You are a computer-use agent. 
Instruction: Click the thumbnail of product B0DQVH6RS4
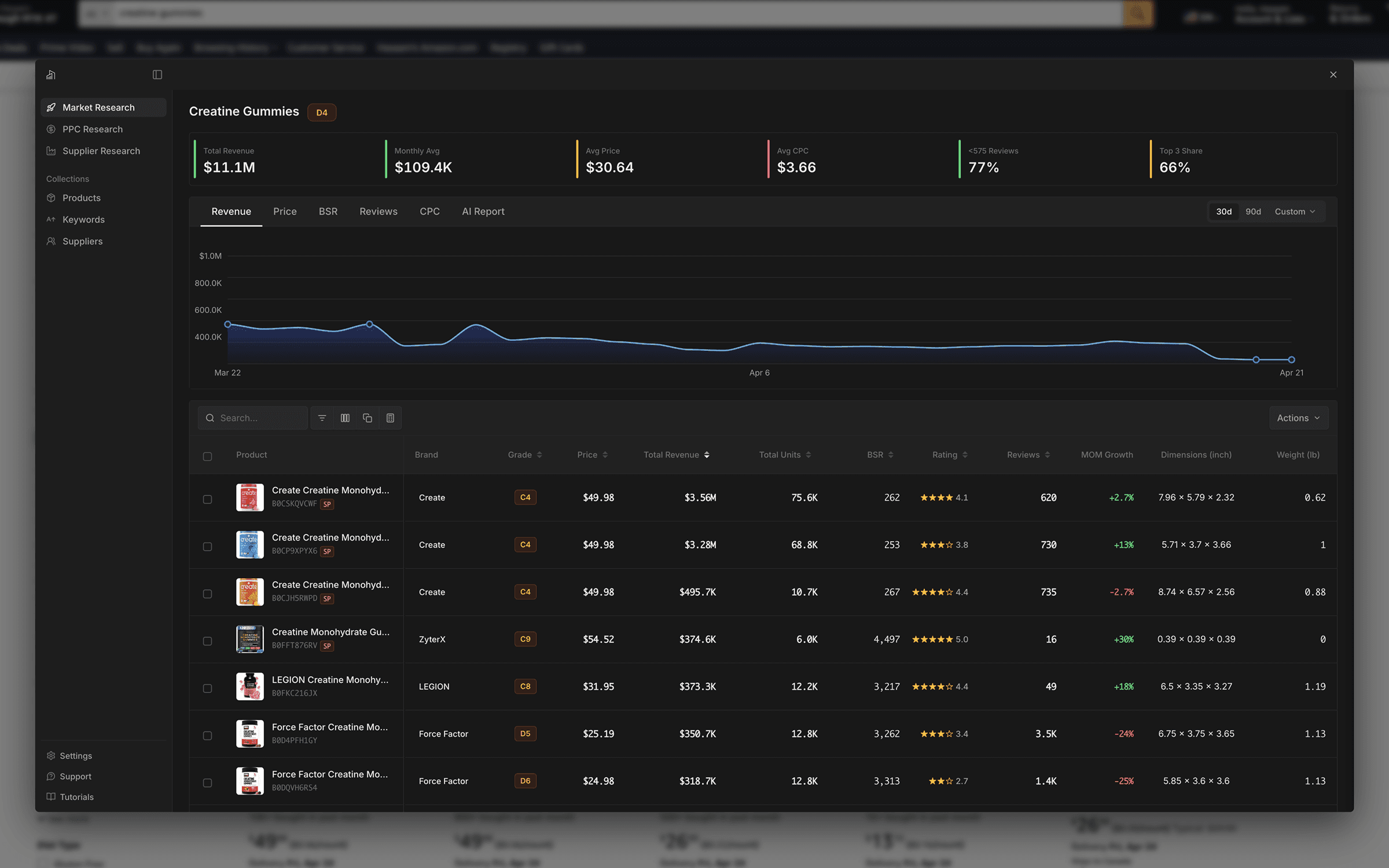pyautogui.click(x=250, y=781)
